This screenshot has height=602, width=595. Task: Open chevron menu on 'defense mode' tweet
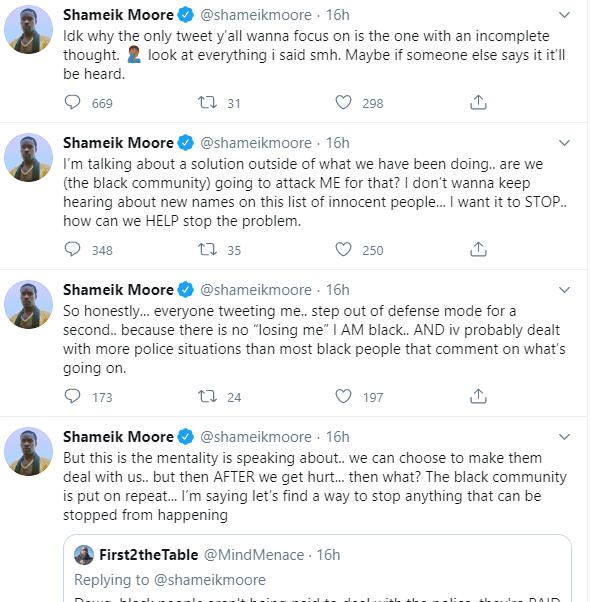(x=564, y=290)
